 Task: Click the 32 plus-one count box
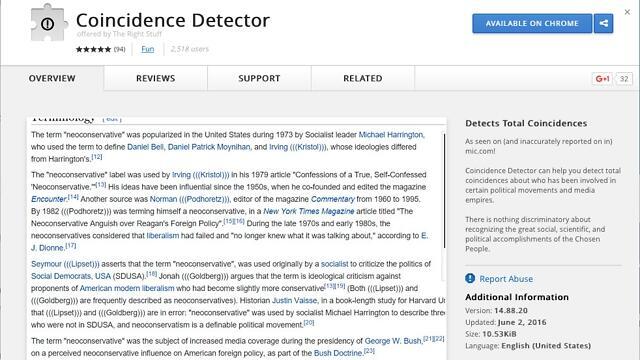(x=624, y=78)
